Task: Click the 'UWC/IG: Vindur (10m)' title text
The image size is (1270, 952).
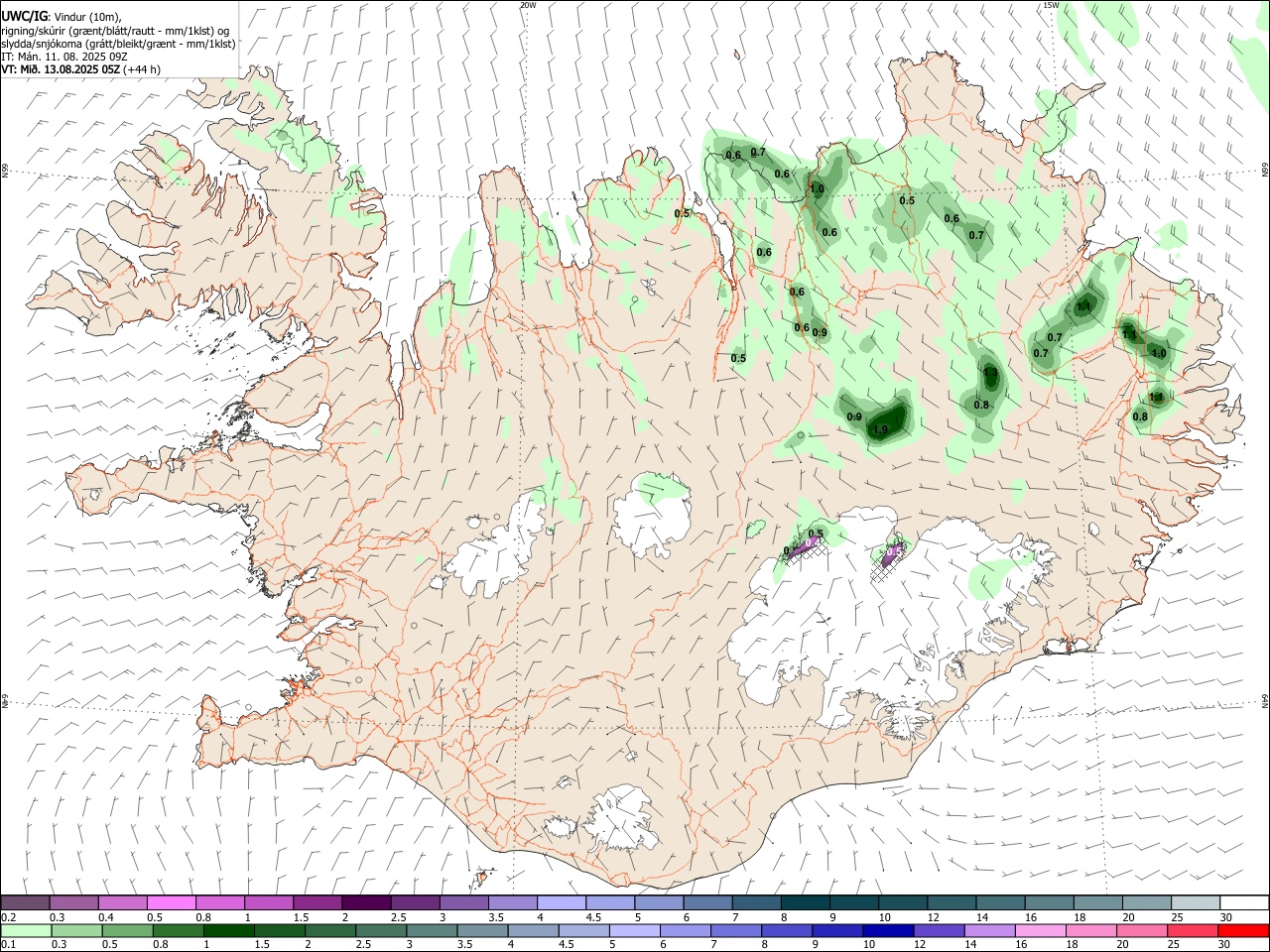Action: point(62,16)
